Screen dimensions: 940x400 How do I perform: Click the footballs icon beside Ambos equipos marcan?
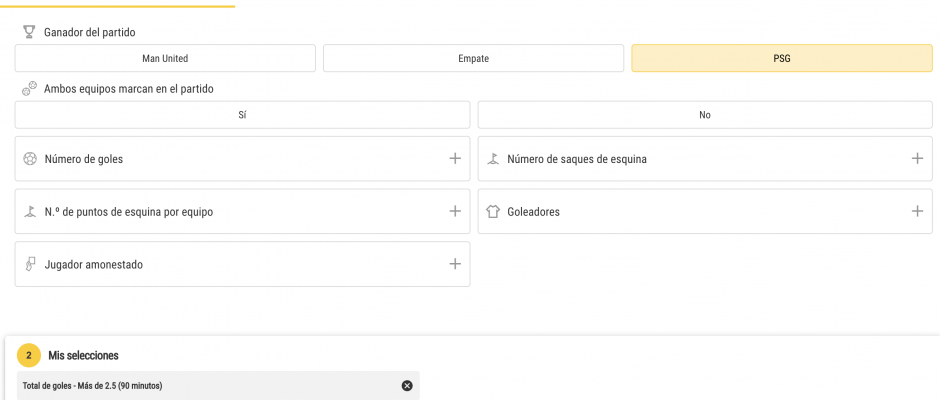tap(29, 88)
